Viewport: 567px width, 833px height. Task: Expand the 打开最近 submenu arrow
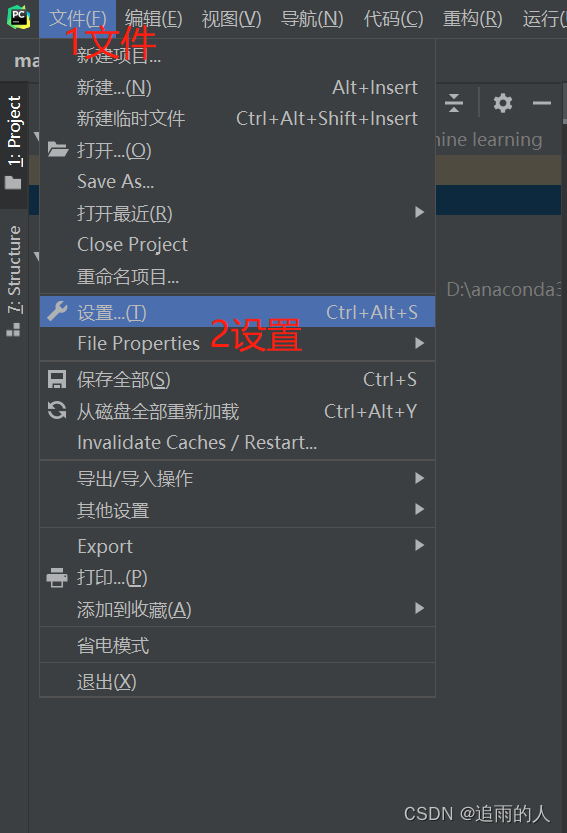(419, 212)
